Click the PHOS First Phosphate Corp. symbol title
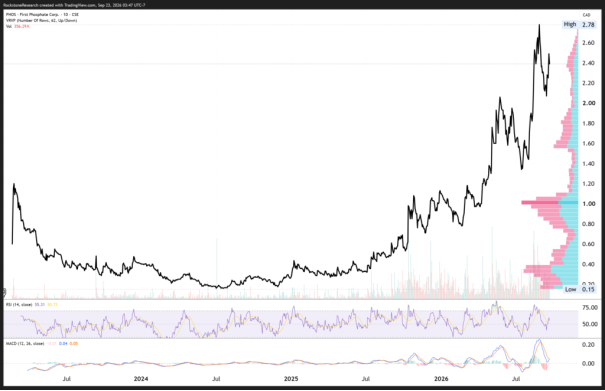 pyautogui.click(x=42, y=15)
